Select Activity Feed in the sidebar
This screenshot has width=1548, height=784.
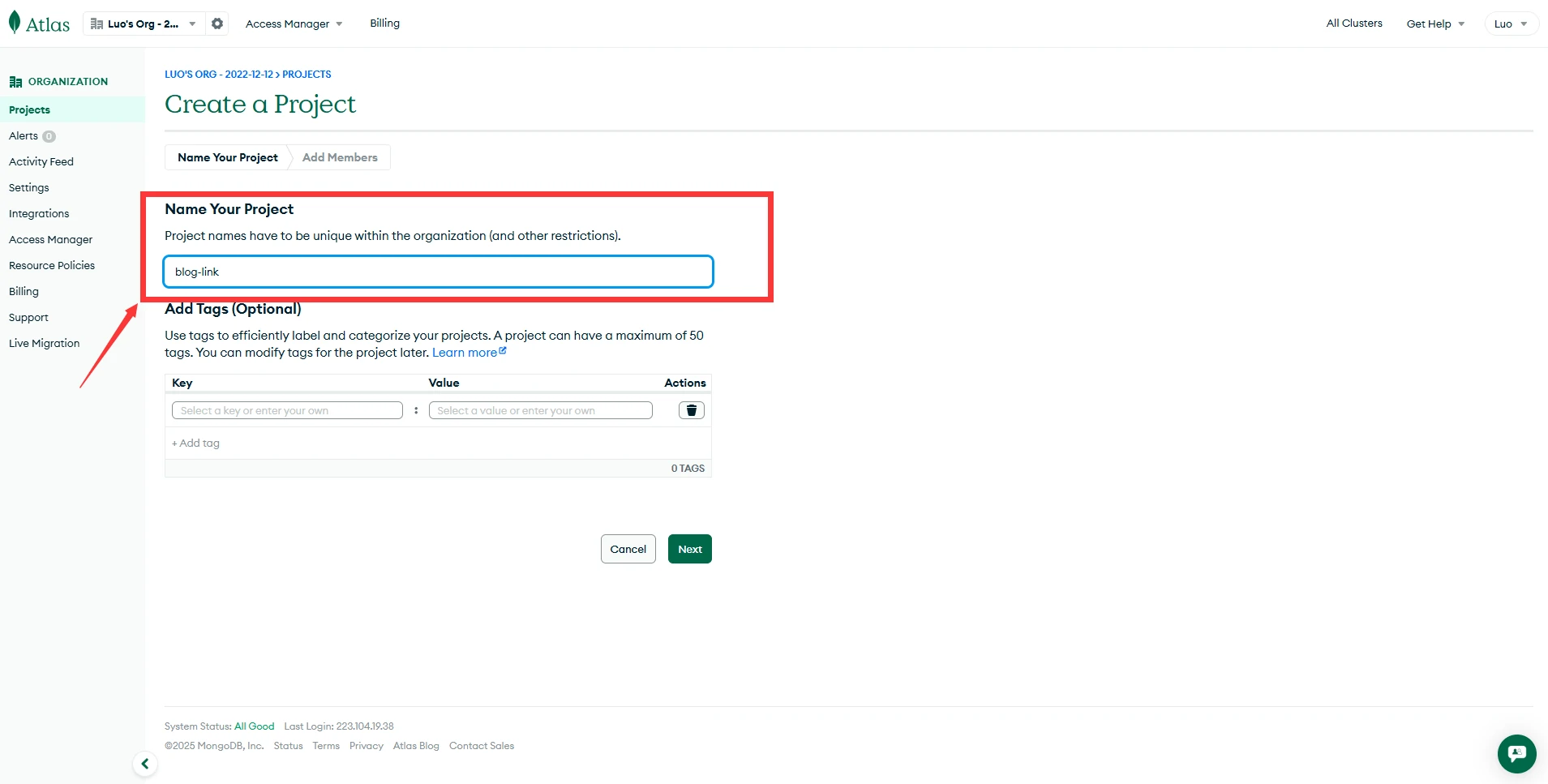point(41,161)
